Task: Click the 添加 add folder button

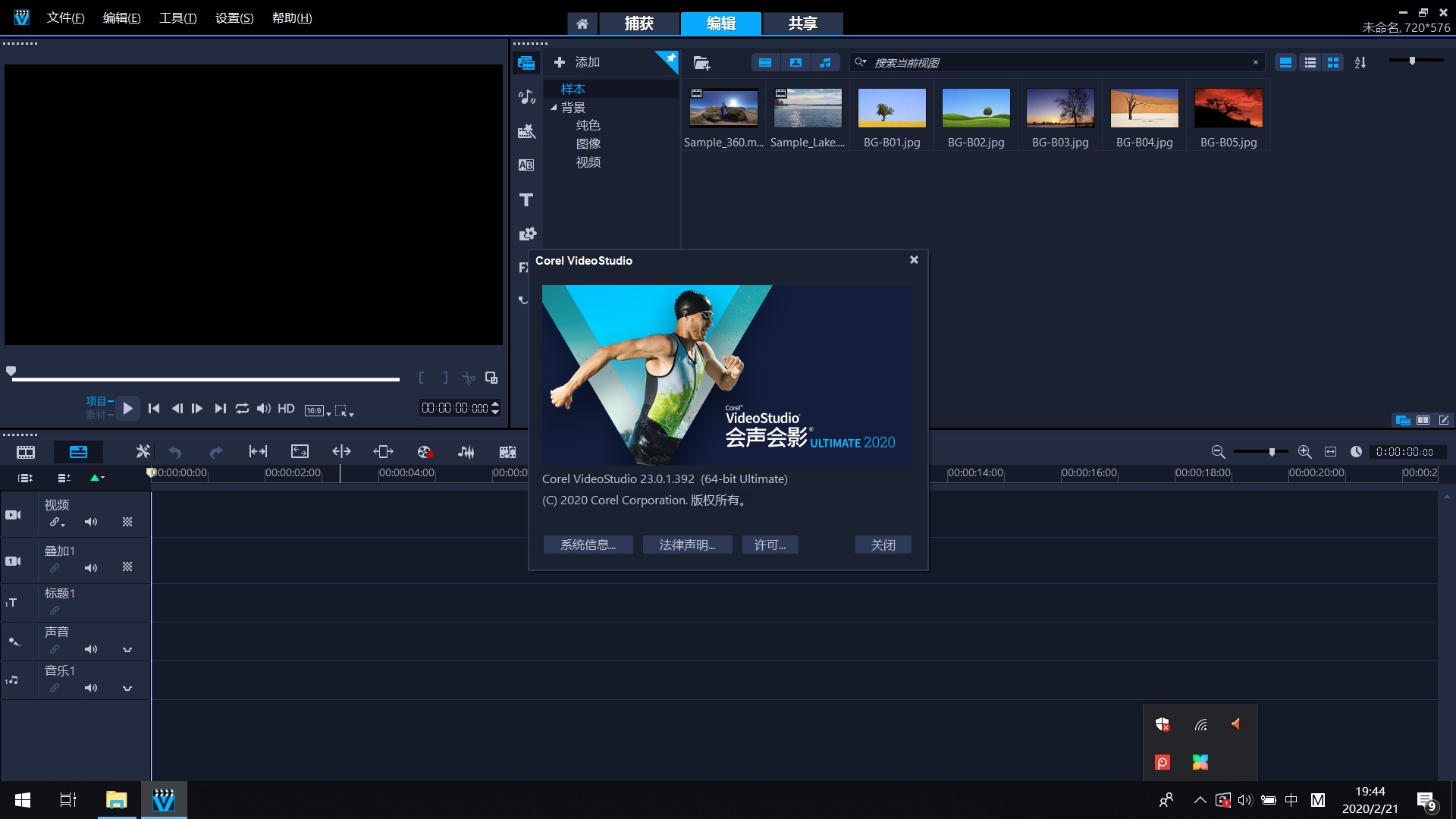Action: point(577,62)
